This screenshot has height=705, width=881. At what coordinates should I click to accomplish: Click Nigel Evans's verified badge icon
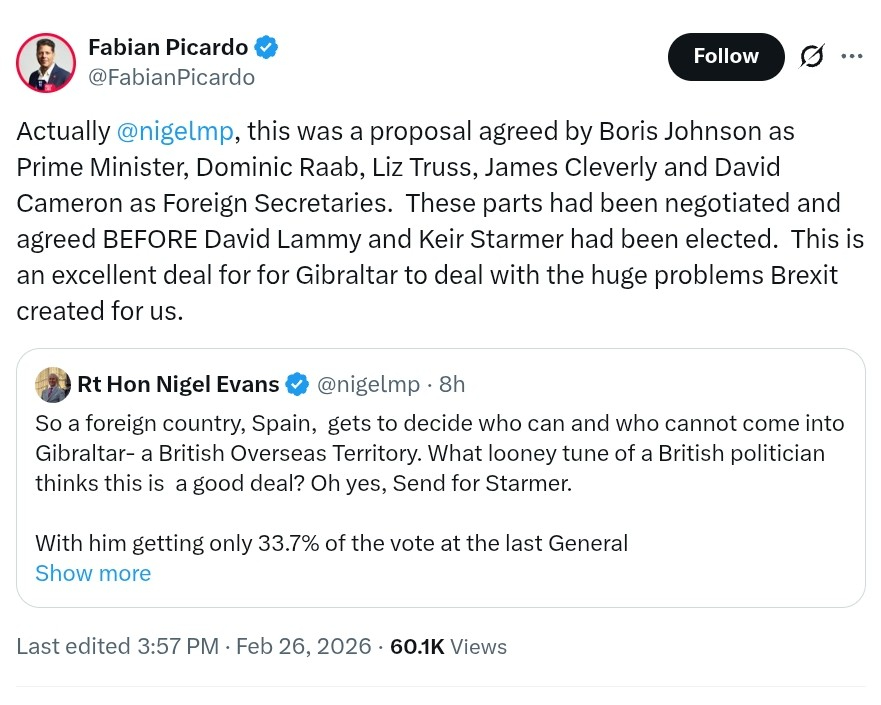(x=297, y=384)
